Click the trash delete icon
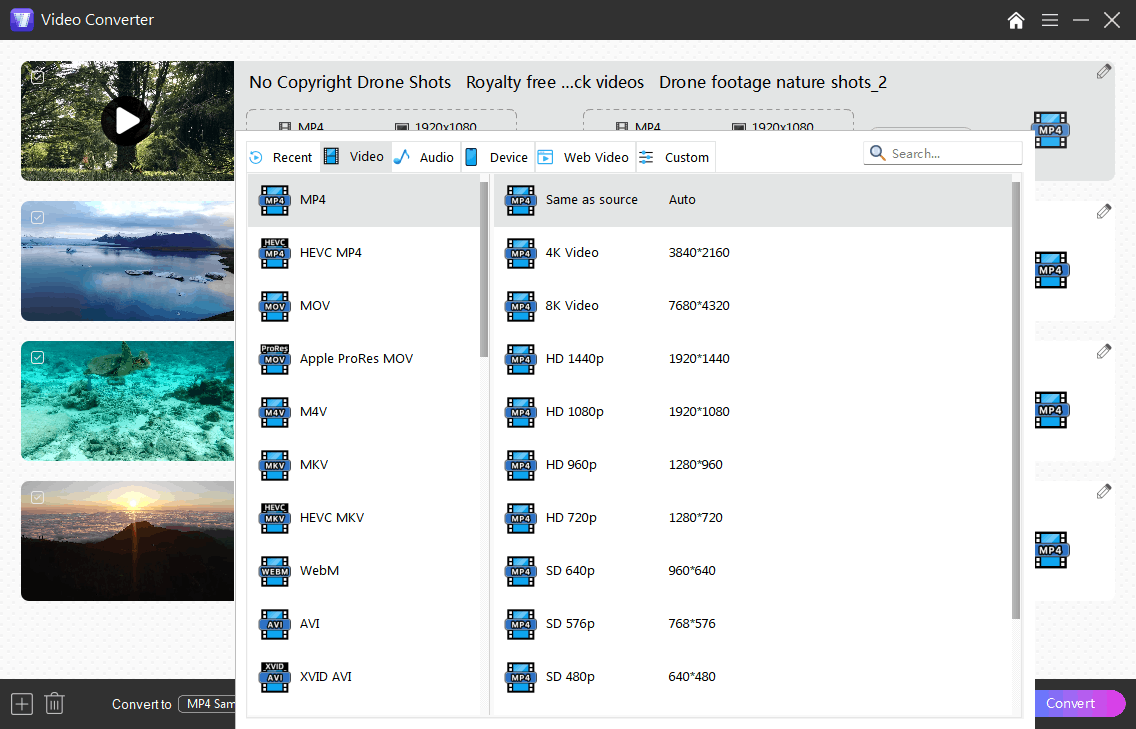 click(54, 704)
